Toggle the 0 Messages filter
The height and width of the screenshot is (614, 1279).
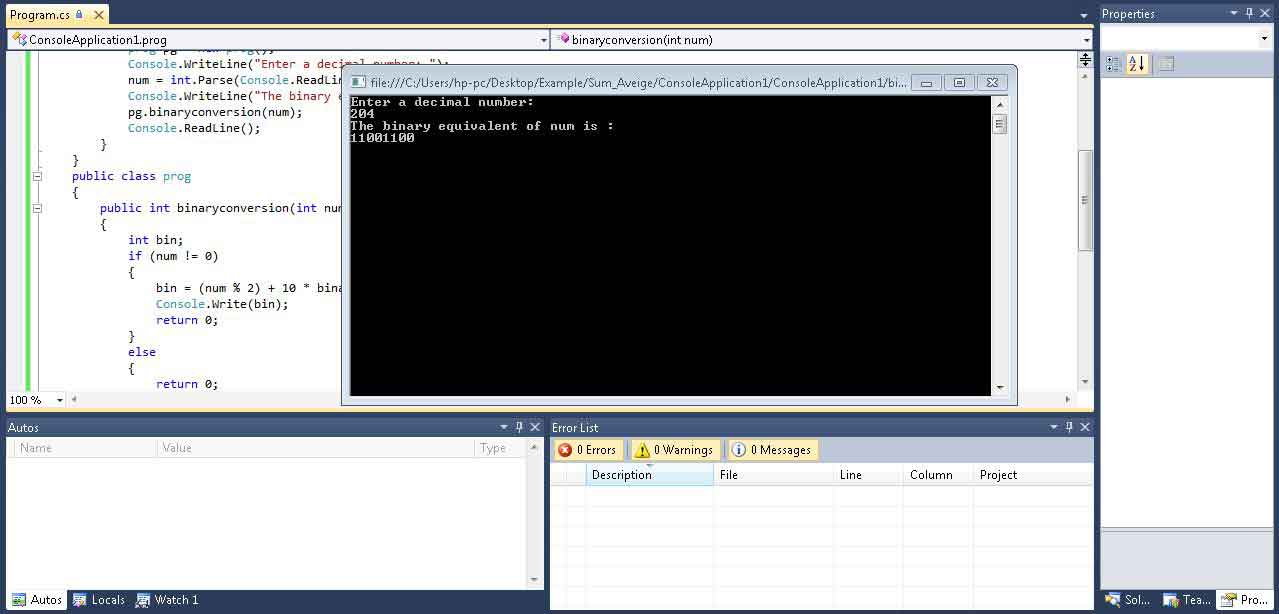click(x=770, y=450)
